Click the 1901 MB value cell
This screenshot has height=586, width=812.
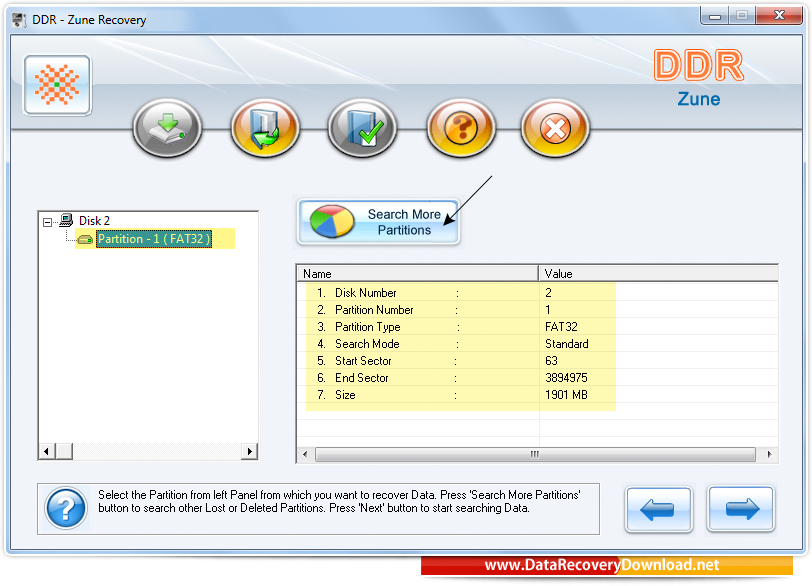(566, 395)
